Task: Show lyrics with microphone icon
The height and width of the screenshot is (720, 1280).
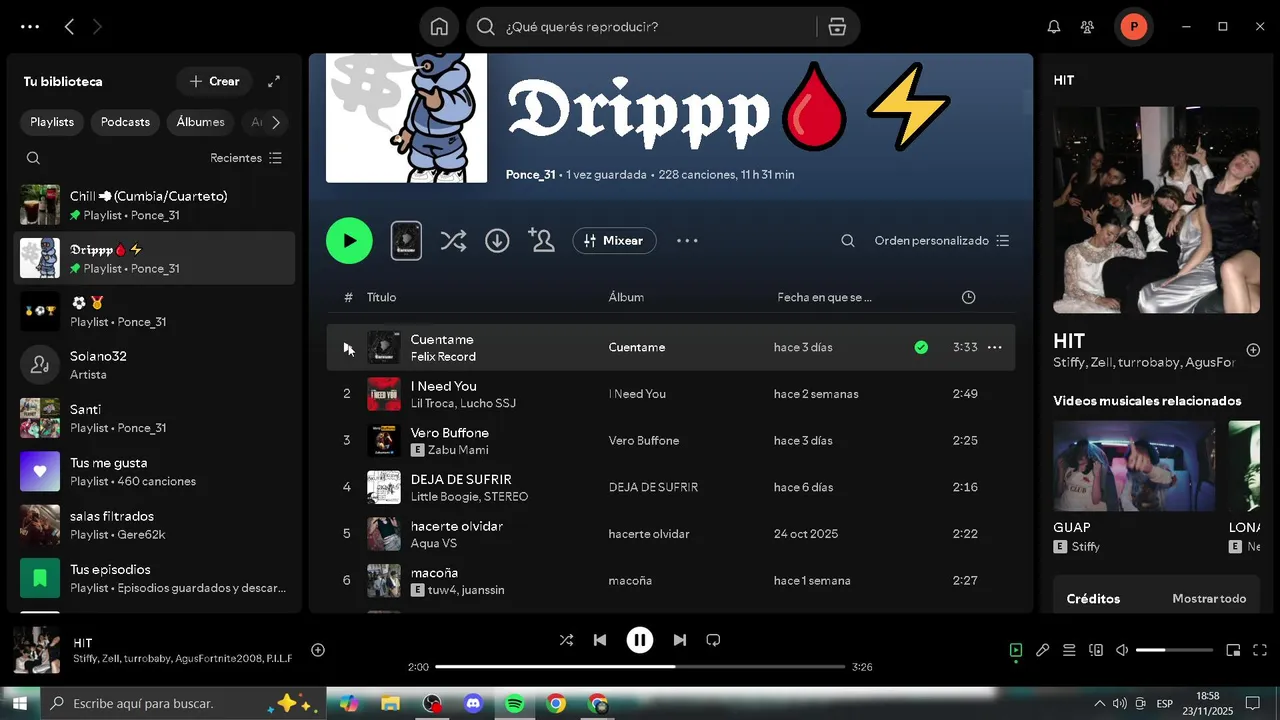Action: [x=1042, y=650]
